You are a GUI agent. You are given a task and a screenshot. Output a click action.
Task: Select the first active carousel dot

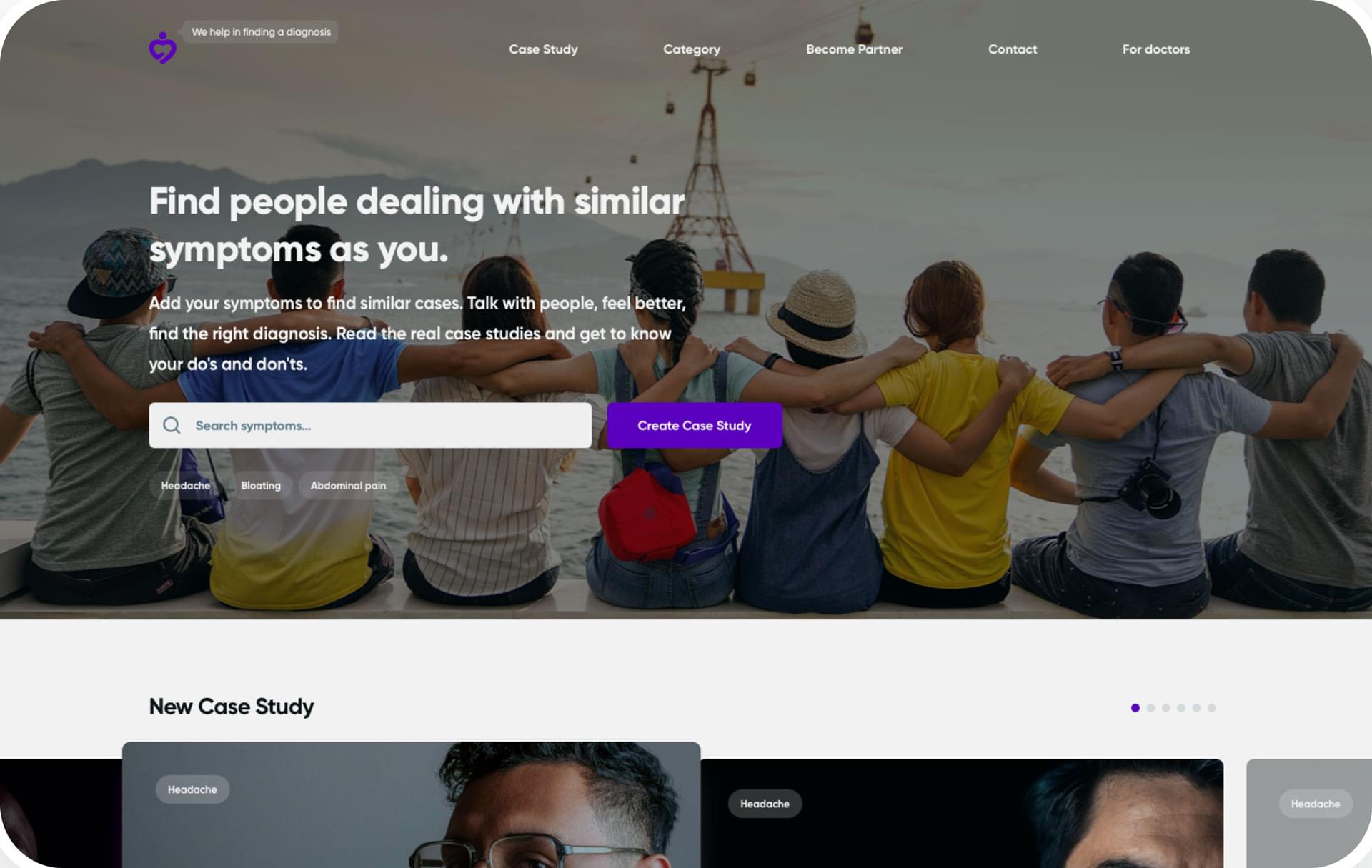[x=1135, y=708]
